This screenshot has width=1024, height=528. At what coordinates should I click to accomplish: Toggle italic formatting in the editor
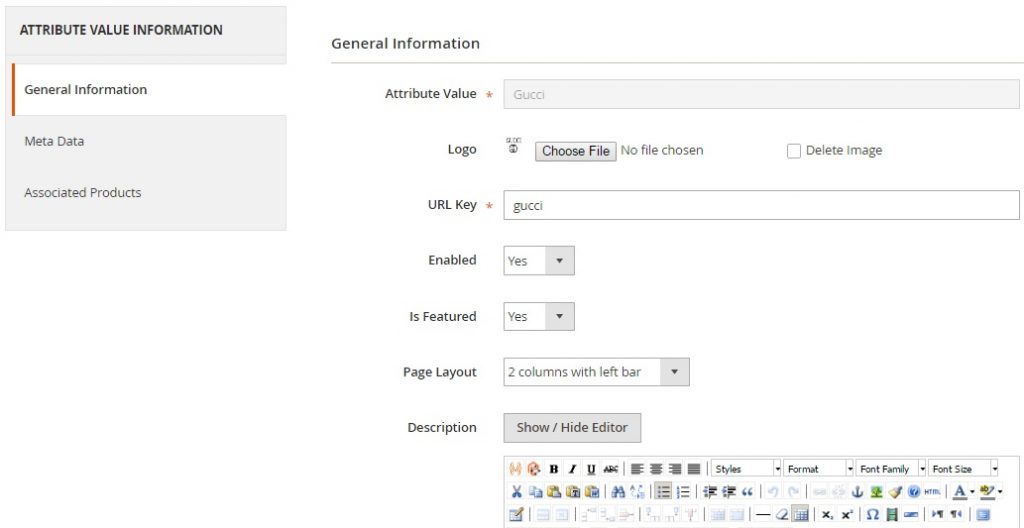(x=573, y=469)
